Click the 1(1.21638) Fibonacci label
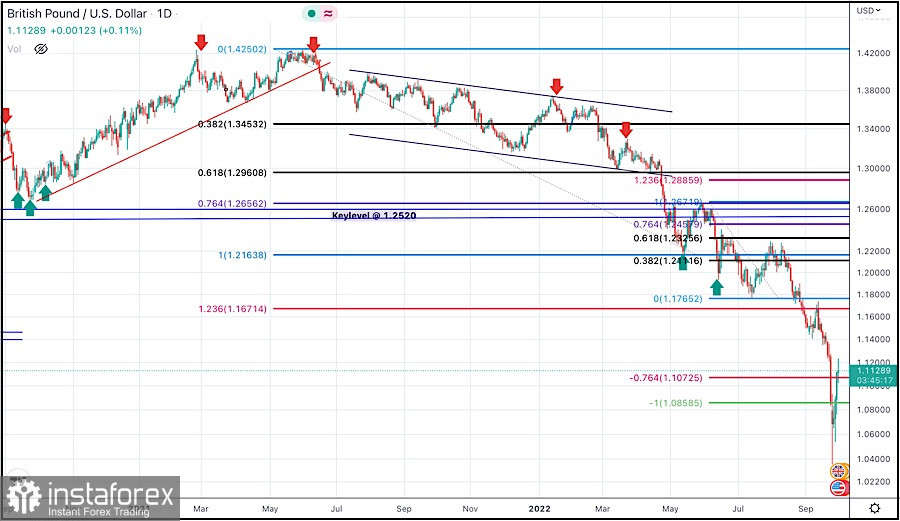The image size is (900, 521). [x=242, y=255]
